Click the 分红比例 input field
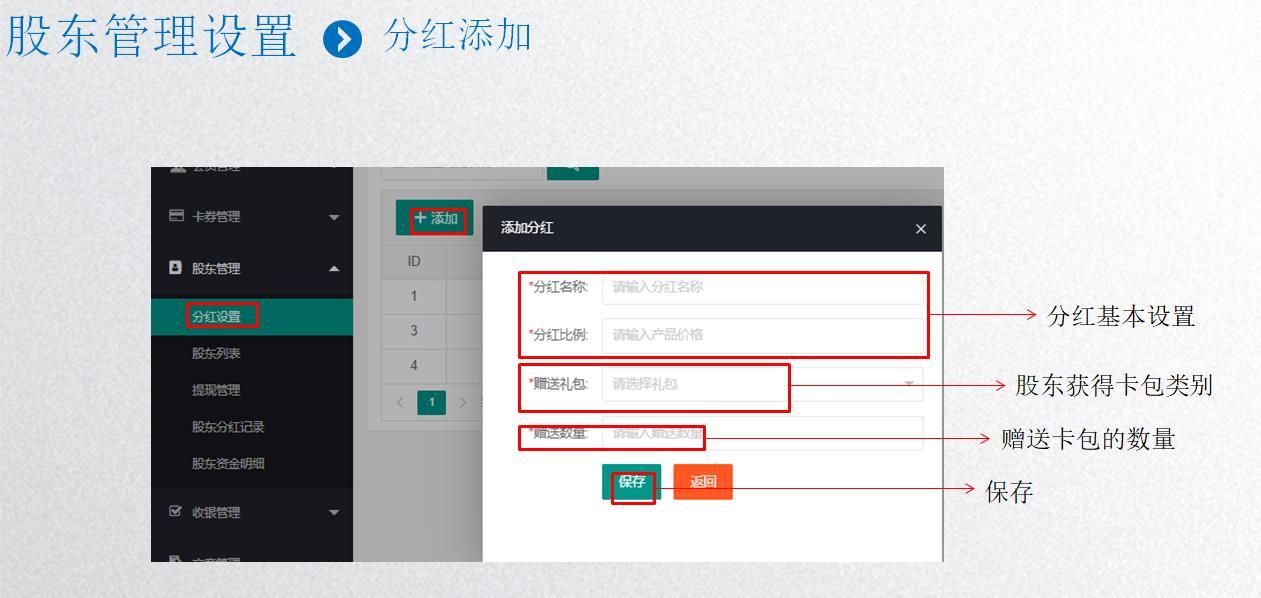Screen dimensions: 1261x598 pyautogui.click(x=762, y=335)
